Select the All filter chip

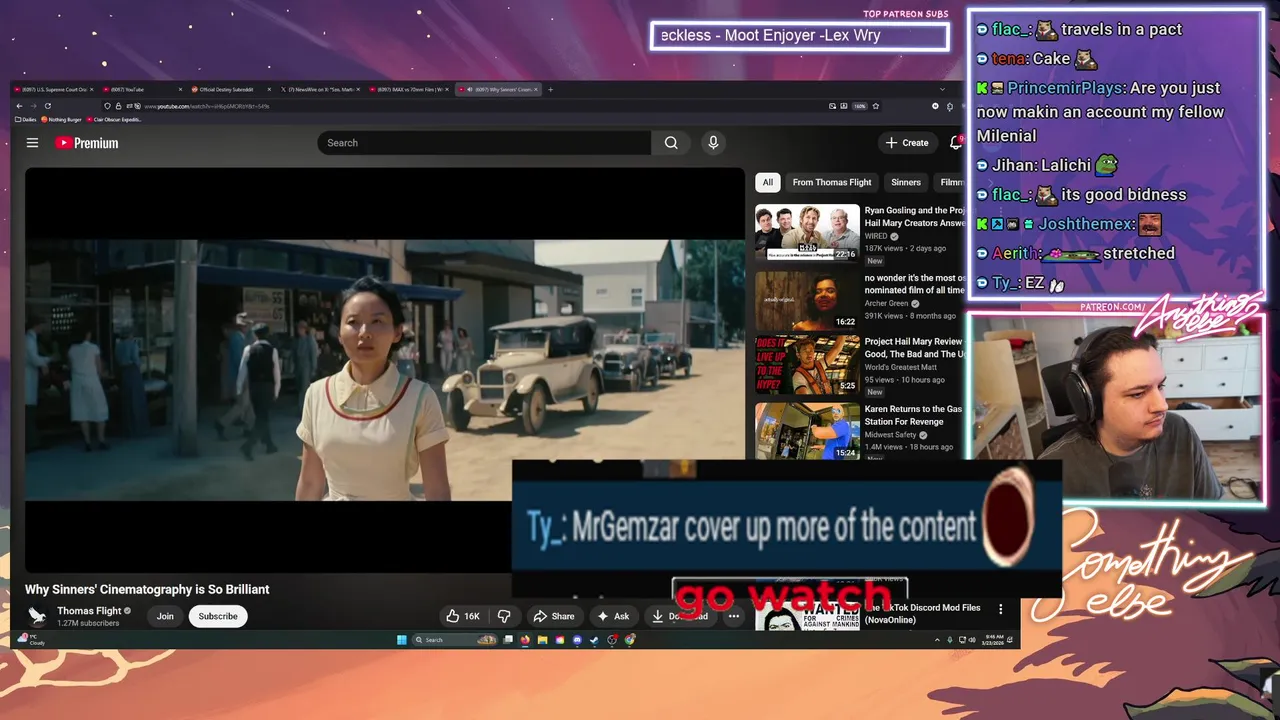767,182
